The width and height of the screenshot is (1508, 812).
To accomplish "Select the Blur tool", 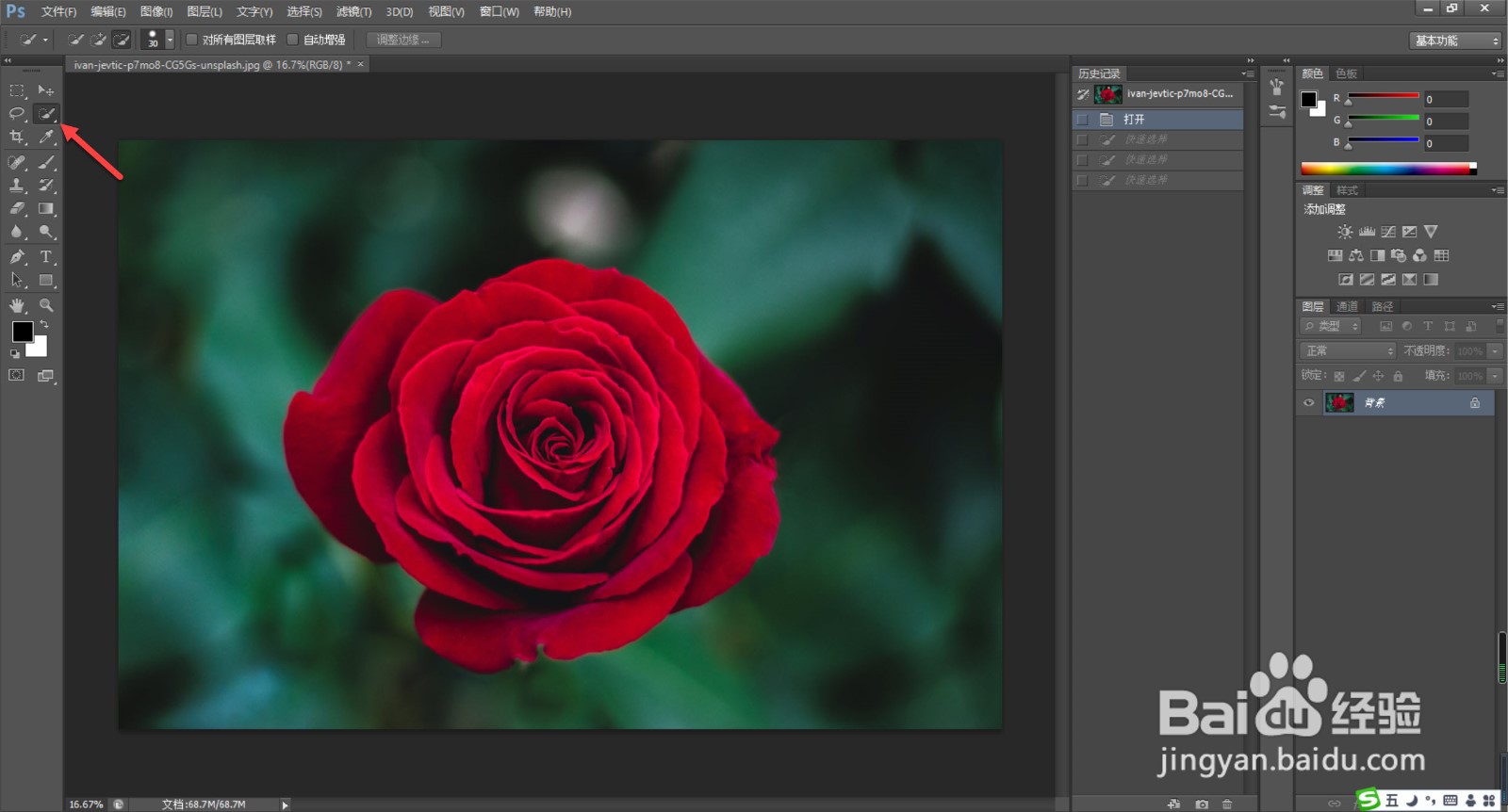I will pos(17,232).
